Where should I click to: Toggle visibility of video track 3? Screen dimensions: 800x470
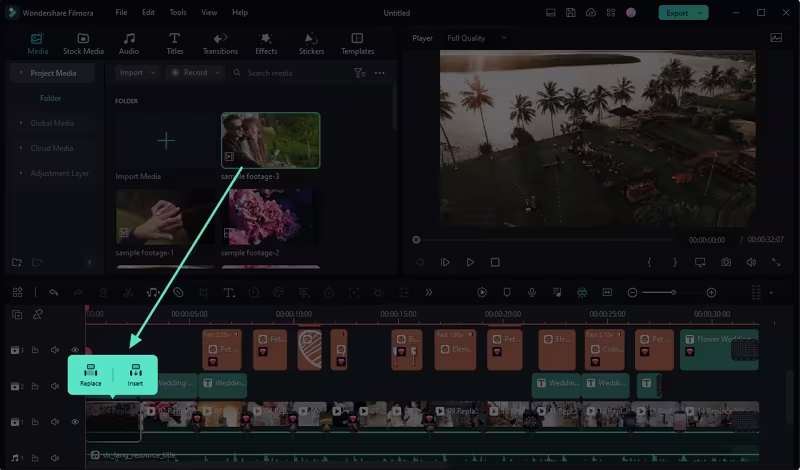(75, 350)
